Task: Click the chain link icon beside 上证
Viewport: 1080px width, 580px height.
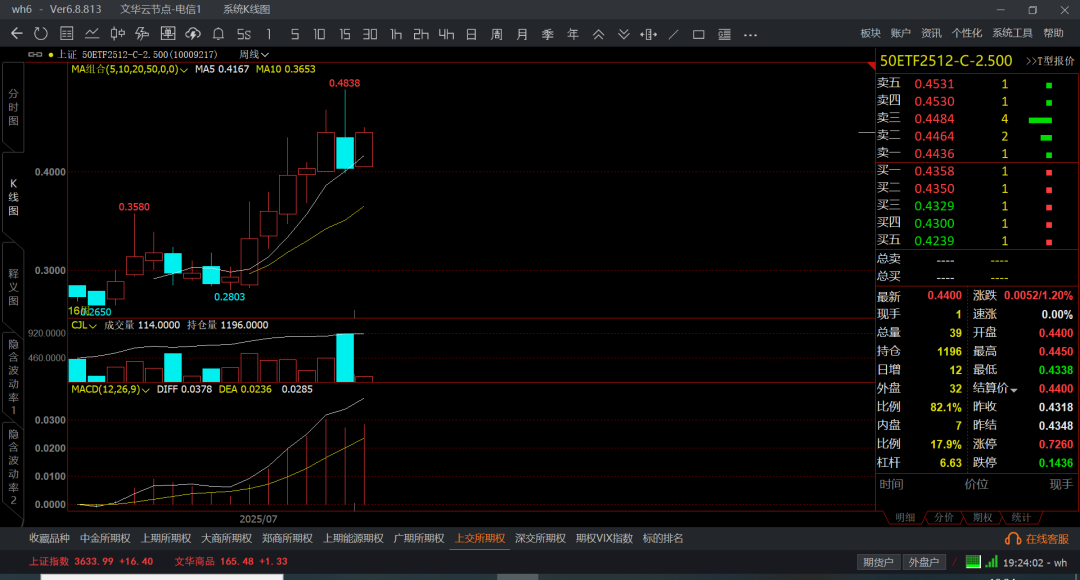Action: (x=34, y=54)
